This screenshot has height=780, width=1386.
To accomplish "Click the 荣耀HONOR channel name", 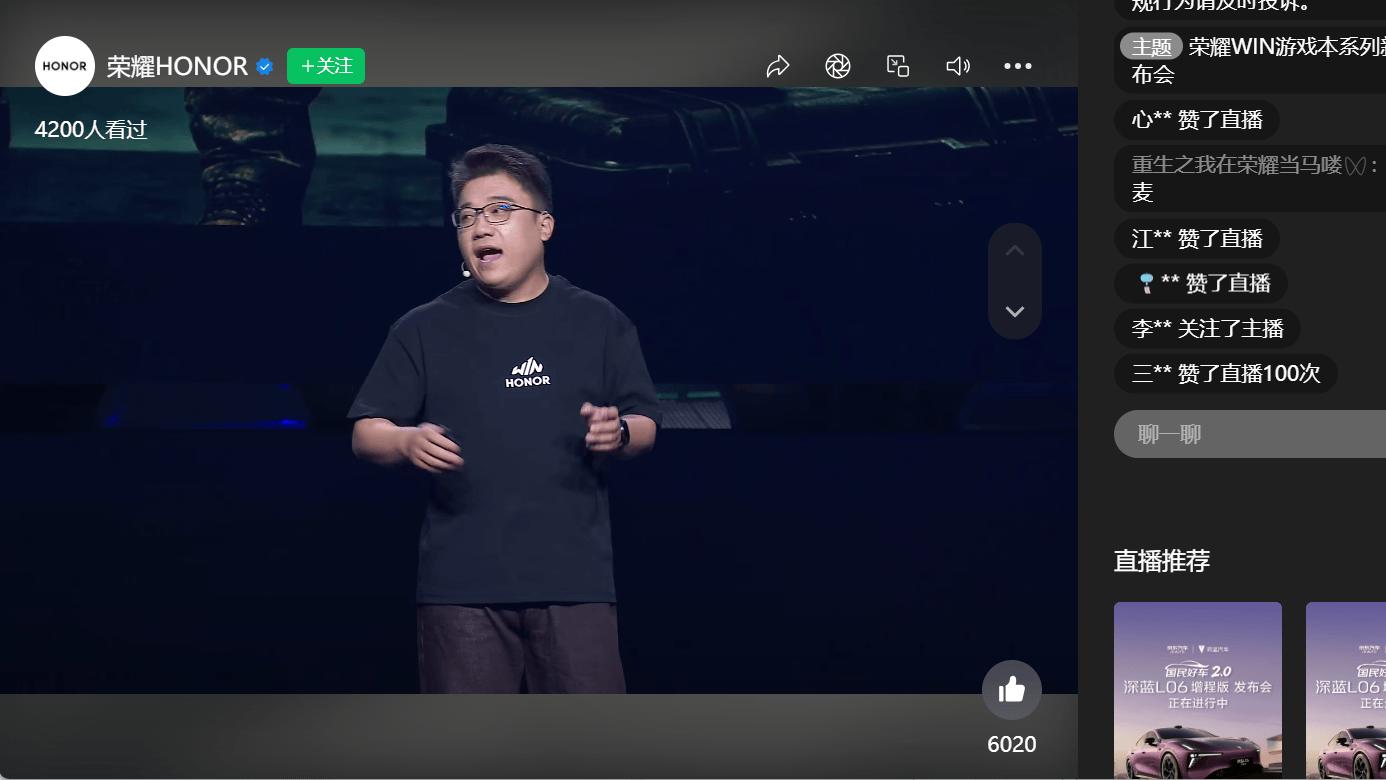I will [x=177, y=66].
